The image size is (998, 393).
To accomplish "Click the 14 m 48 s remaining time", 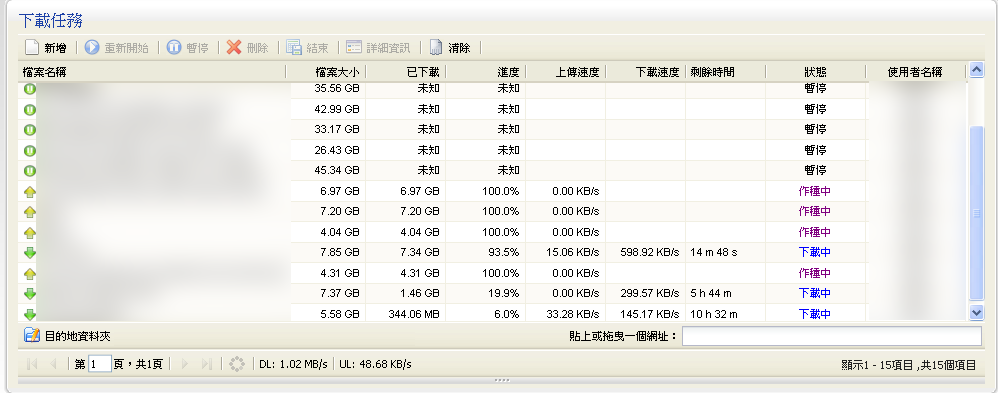I will pos(713,253).
